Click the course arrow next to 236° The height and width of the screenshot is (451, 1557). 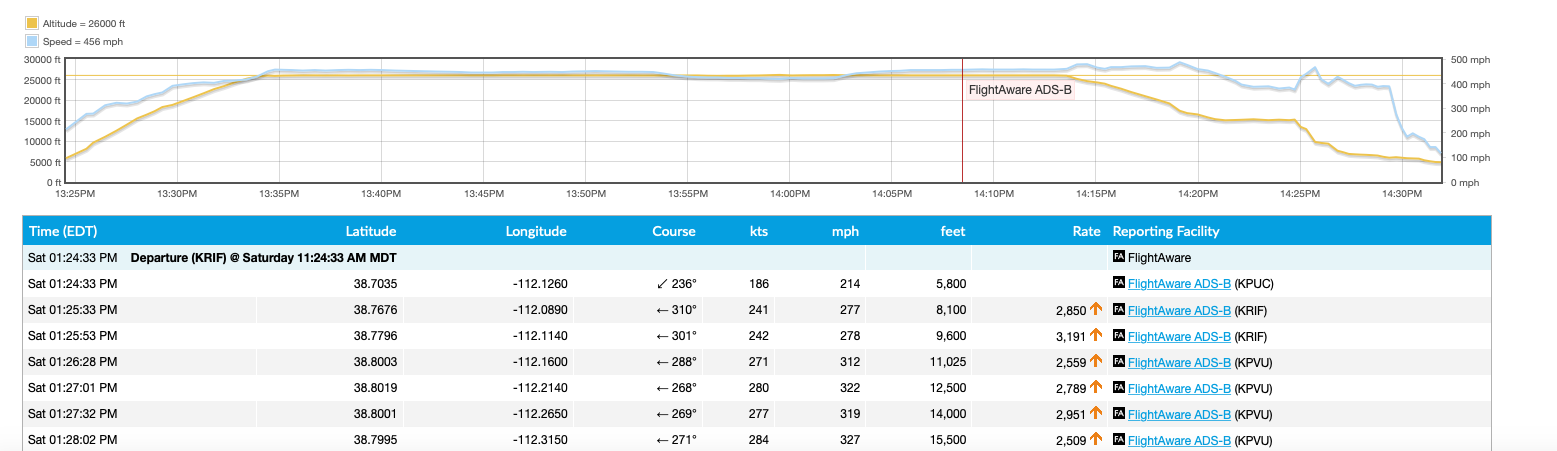point(662,283)
